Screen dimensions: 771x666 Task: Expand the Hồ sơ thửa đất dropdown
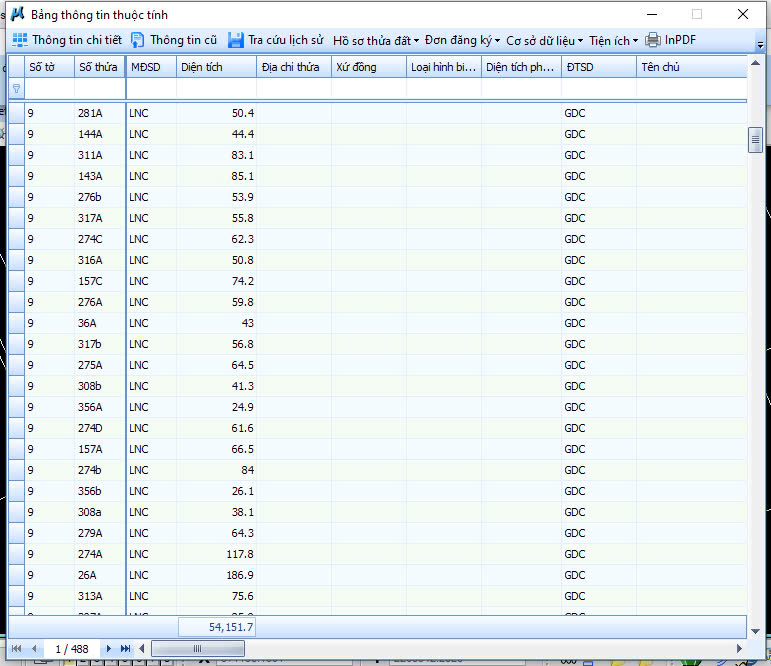point(375,41)
